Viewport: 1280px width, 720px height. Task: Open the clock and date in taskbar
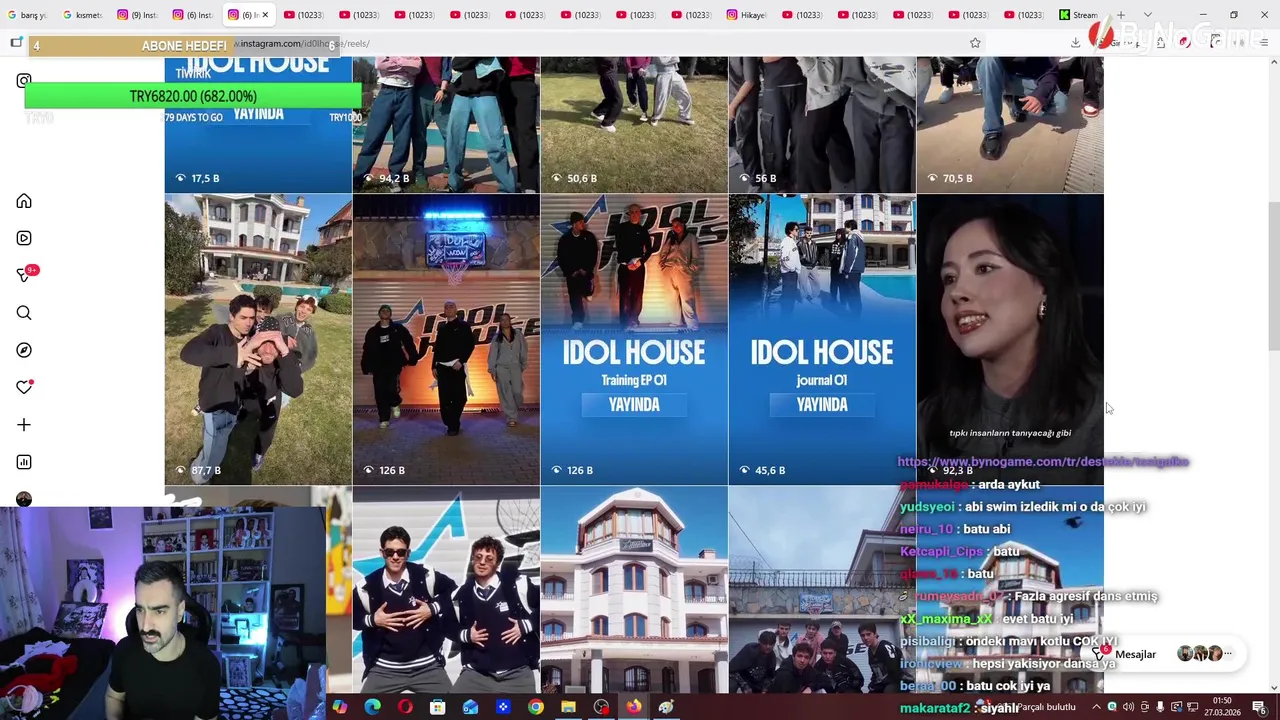[1222, 707]
